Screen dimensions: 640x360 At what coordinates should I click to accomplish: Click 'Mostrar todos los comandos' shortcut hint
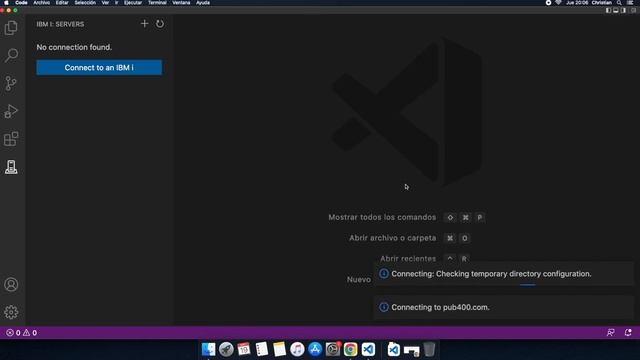click(382, 217)
